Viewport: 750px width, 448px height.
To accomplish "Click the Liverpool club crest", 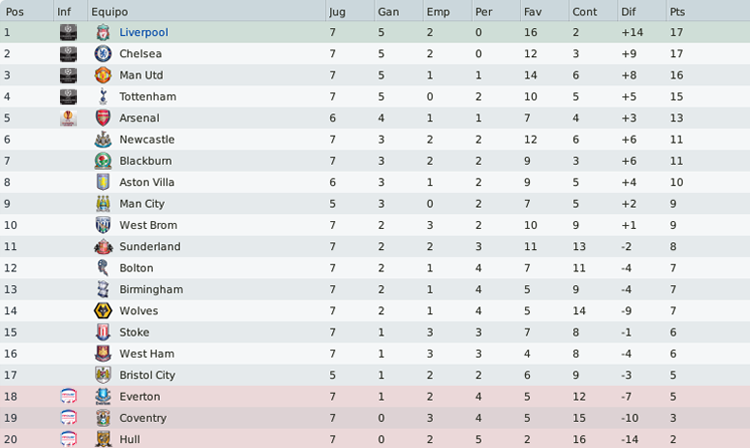I will pyautogui.click(x=103, y=32).
